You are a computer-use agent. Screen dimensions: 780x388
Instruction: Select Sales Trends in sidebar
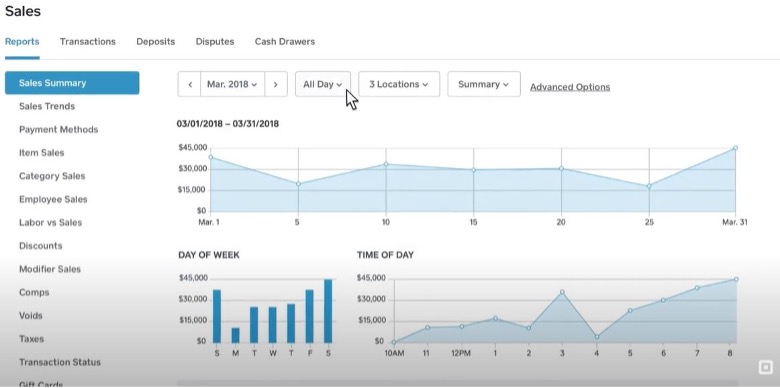pyautogui.click(x=47, y=106)
